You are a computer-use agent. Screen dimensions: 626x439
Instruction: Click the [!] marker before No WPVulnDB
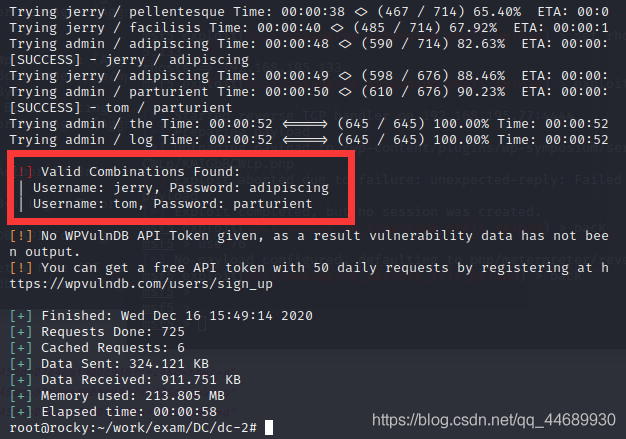[21, 236]
